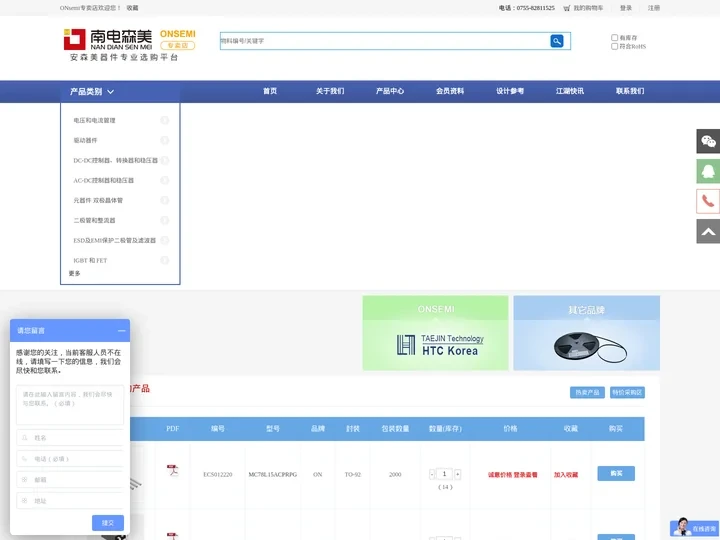Minimize the 请您留言 message panel
The width and height of the screenshot is (720, 540).
click(121, 331)
